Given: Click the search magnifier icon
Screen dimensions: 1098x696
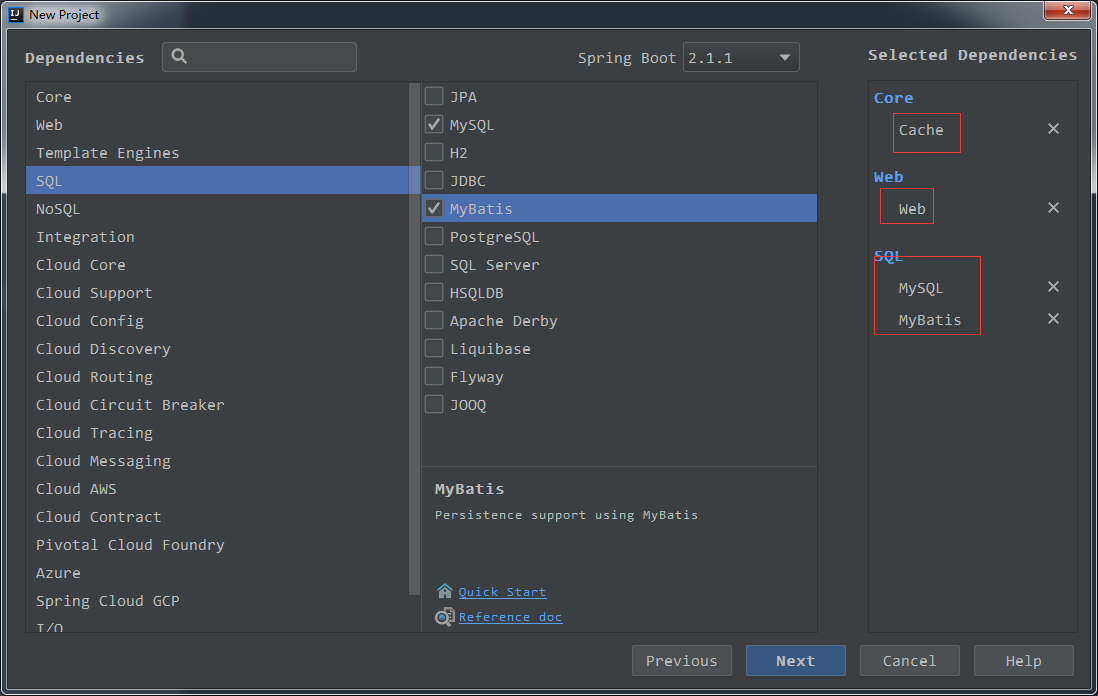Looking at the screenshot, I should (x=179, y=57).
